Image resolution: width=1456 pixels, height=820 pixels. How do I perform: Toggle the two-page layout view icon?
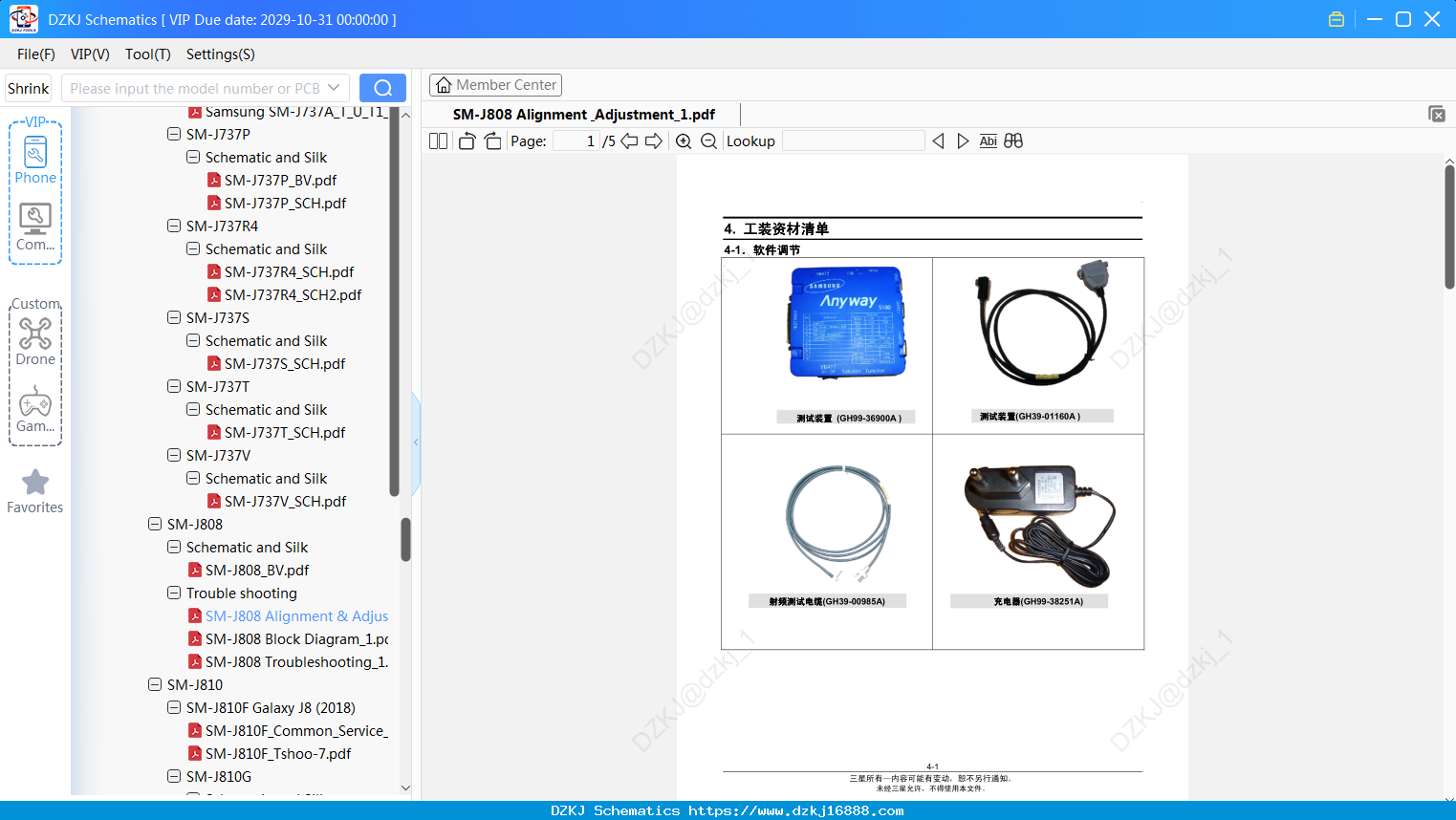438,141
